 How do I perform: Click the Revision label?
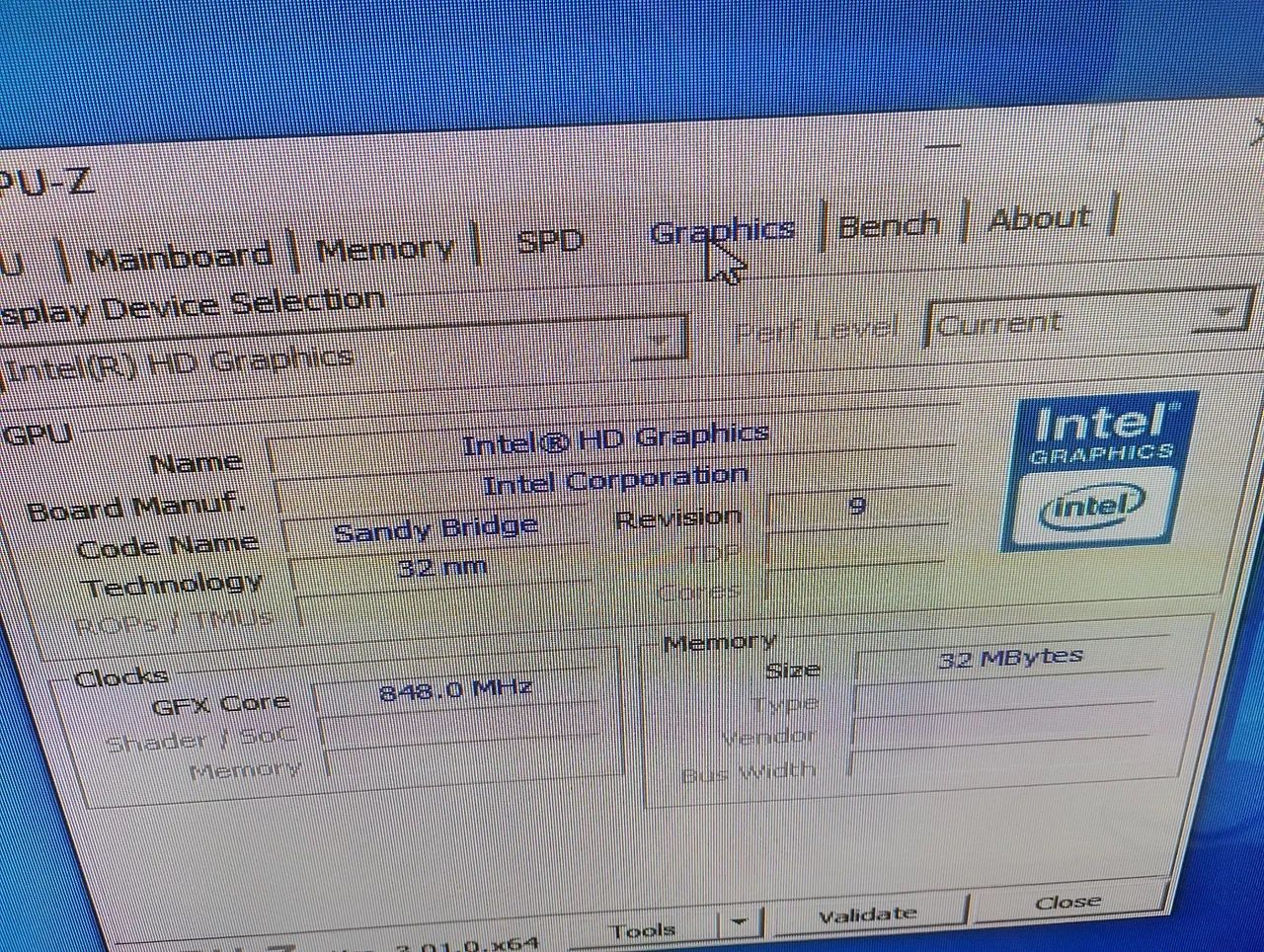677,517
